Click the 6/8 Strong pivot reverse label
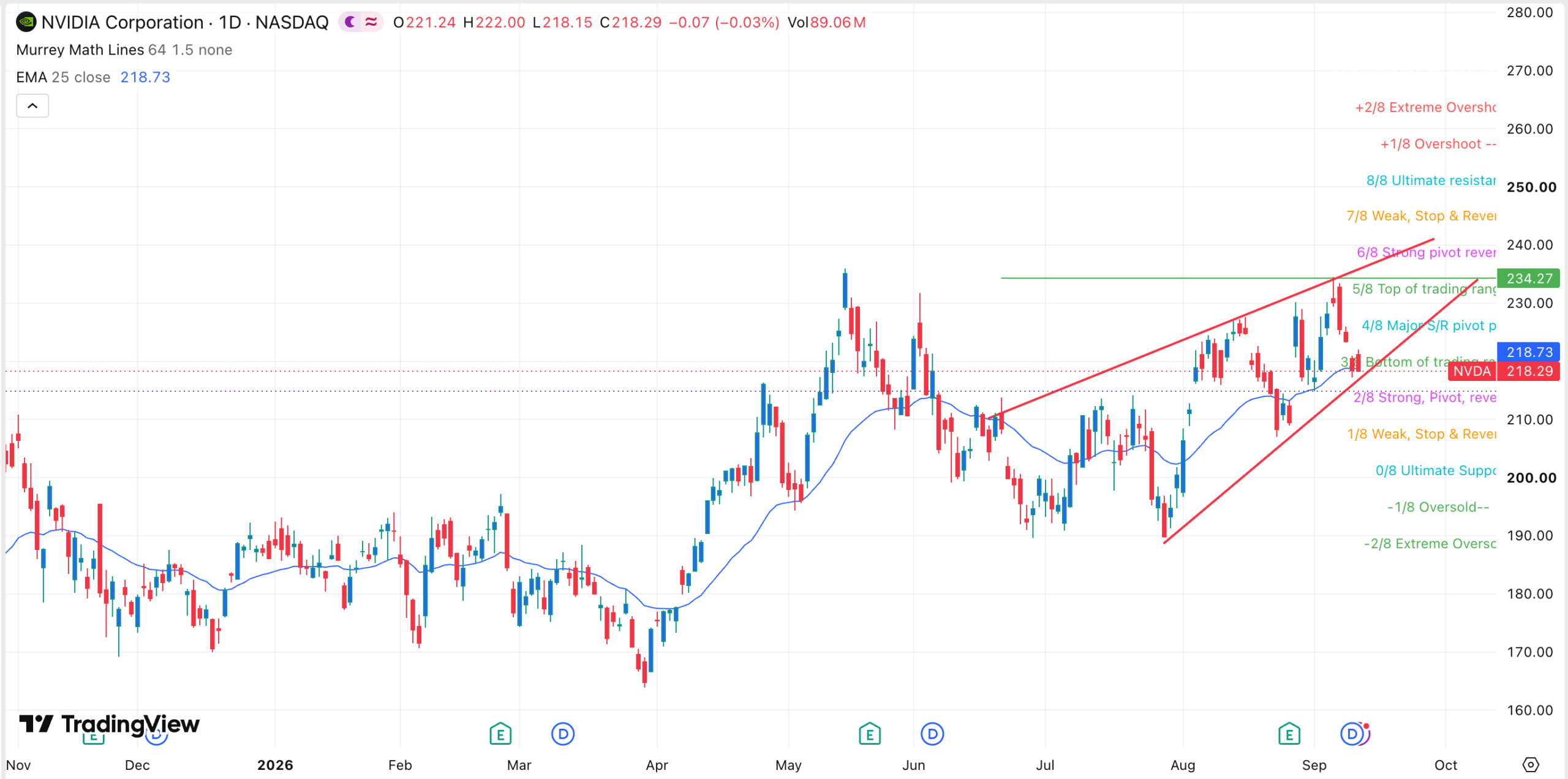This screenshot has width=1568, height=779. [1427, 252]
